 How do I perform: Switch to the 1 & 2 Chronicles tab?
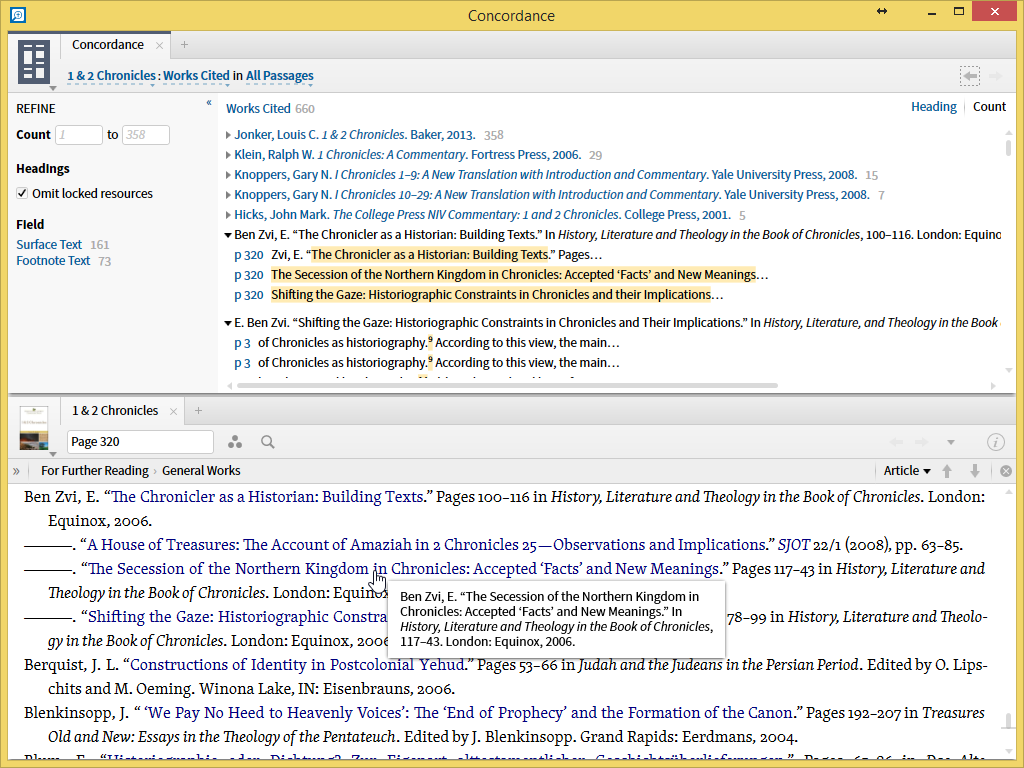pos(114,411)
